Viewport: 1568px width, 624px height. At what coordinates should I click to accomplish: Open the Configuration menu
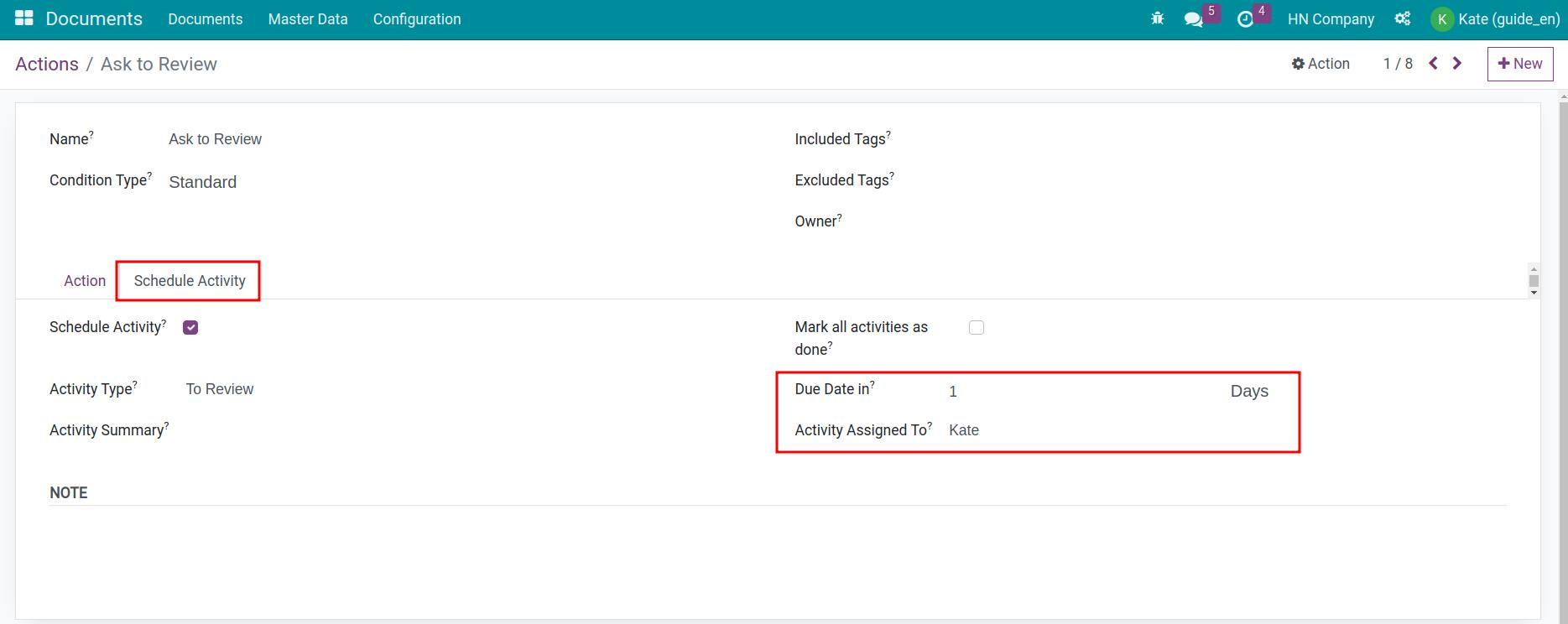[417, 19]
